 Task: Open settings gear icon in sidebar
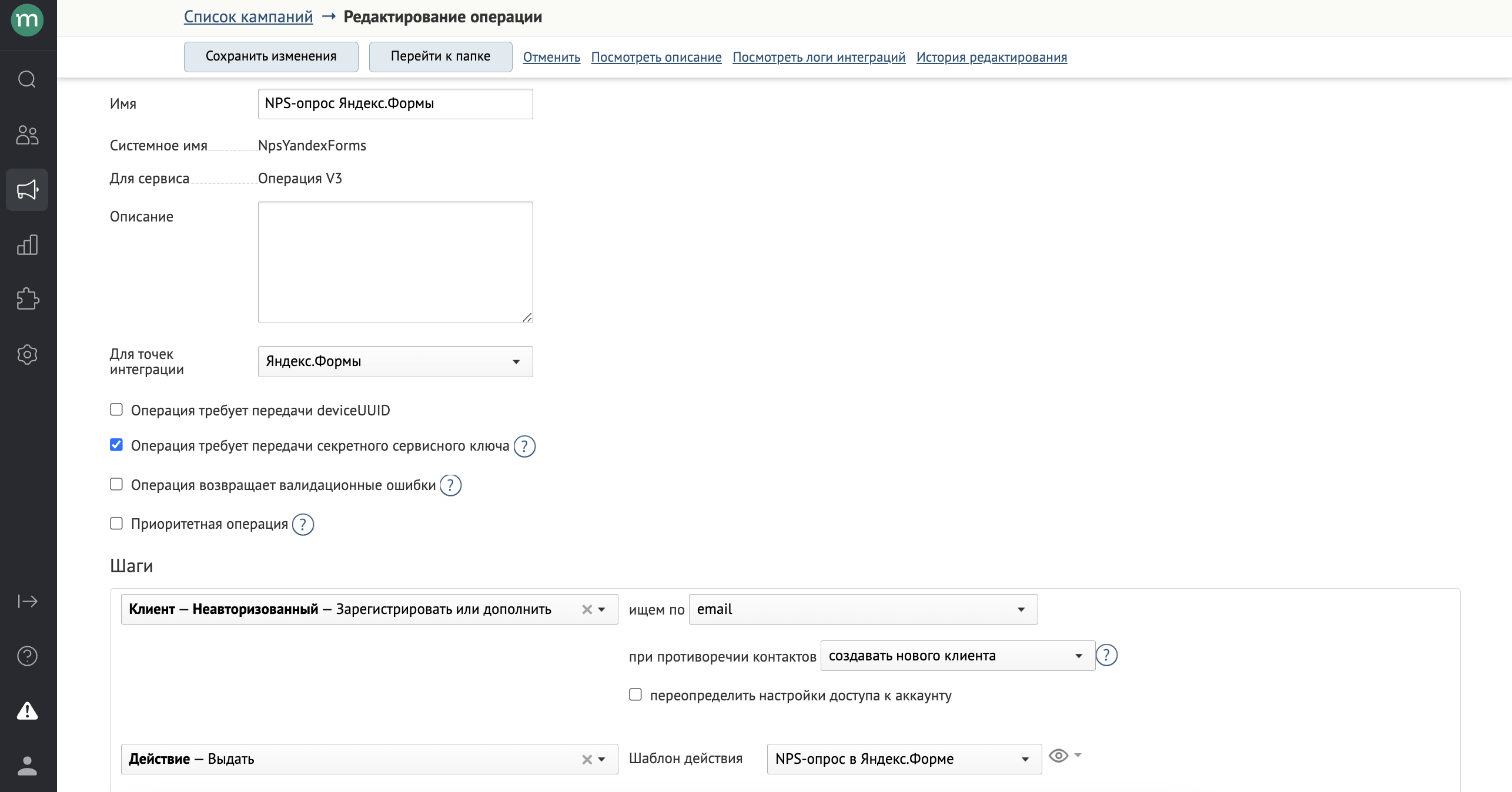tap(27, 354)
